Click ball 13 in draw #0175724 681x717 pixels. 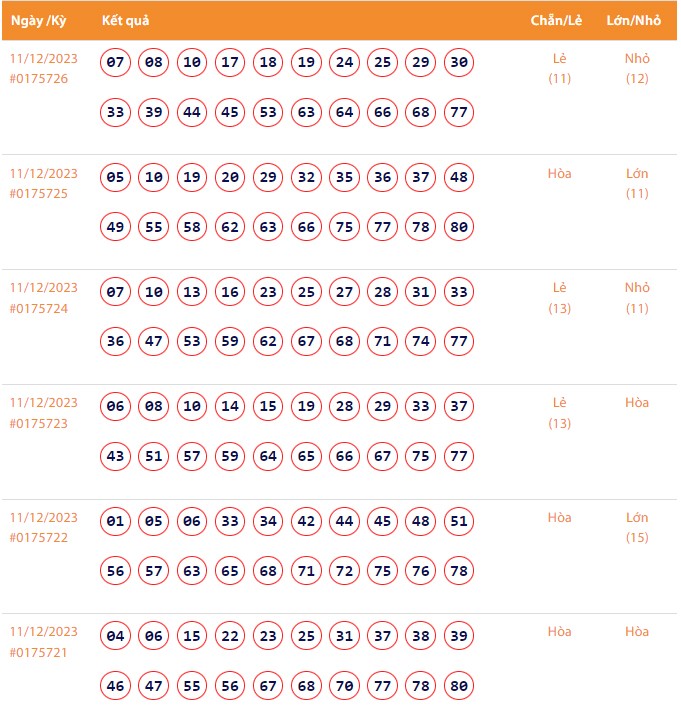(192, 293)
